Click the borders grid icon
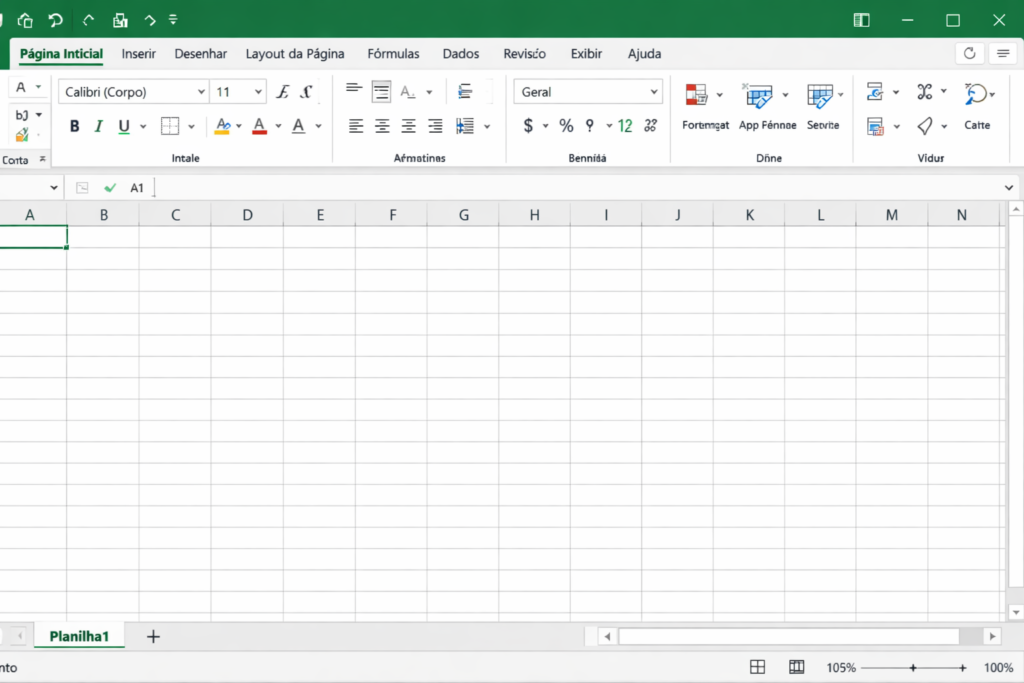This screenshot has width=1024, height=683. (170, 126)
